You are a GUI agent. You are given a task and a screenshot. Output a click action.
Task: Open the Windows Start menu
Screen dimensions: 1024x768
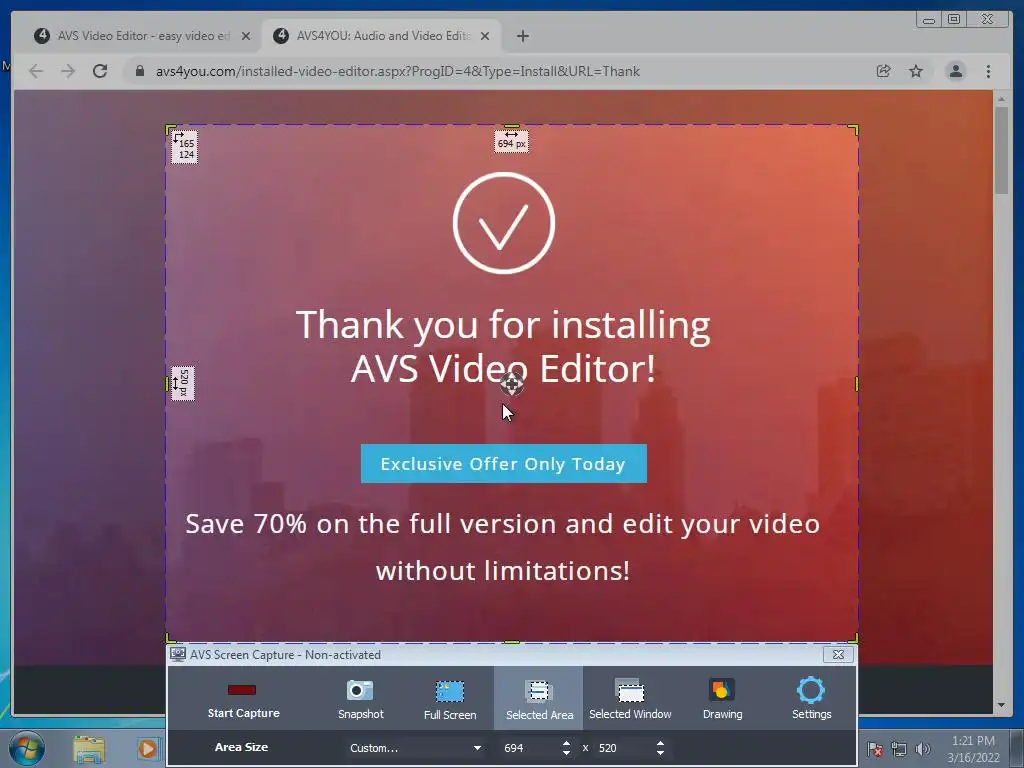pos(26,748)
